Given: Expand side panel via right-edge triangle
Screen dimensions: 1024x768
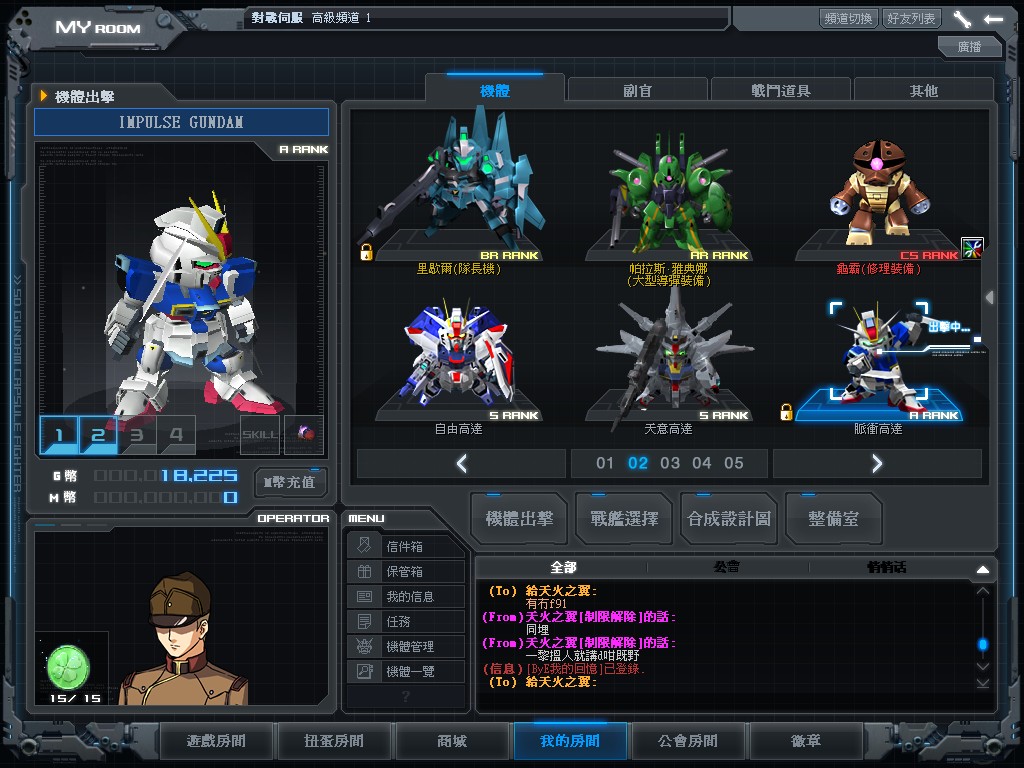Looking at the screenshot, I should tap(990, 297).
